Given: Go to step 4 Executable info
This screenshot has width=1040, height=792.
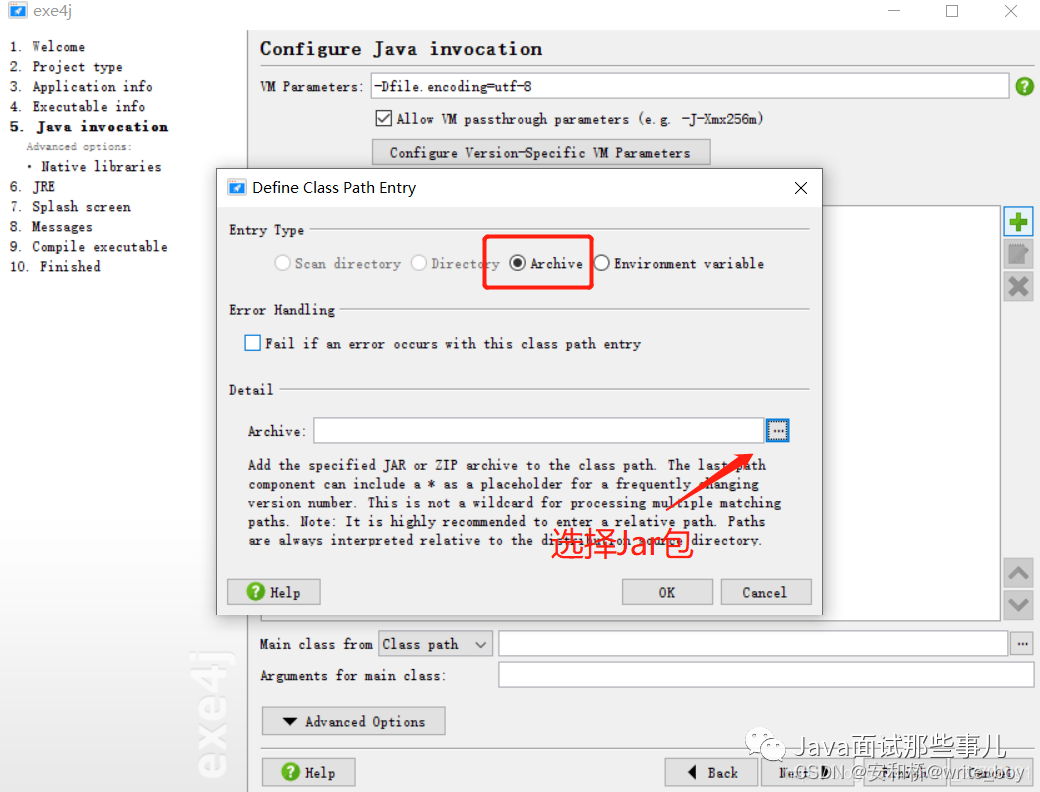Looking at the screenshot, I should pos(78,106).
